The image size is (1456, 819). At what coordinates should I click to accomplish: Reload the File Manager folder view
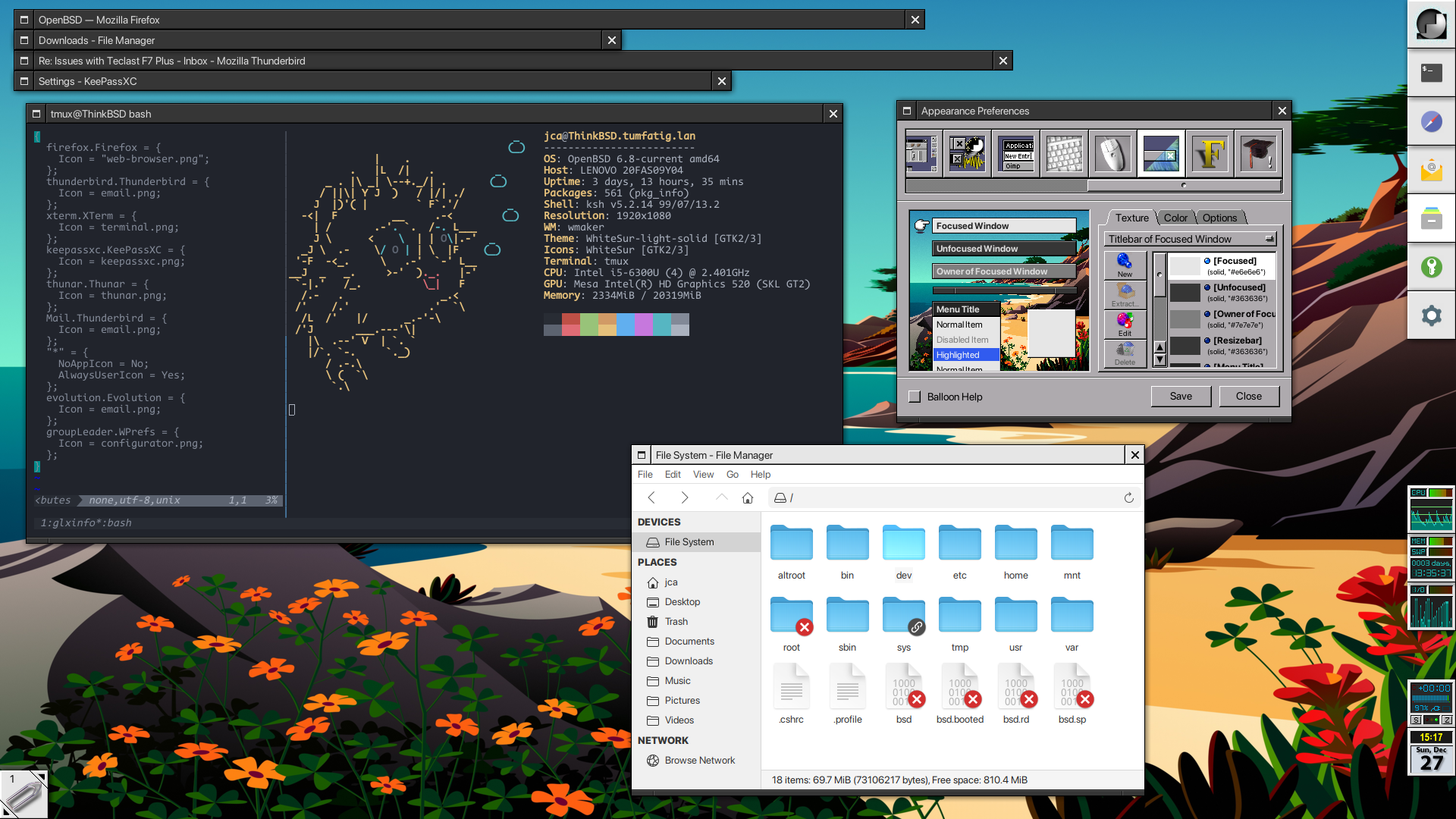[1128, 497]
